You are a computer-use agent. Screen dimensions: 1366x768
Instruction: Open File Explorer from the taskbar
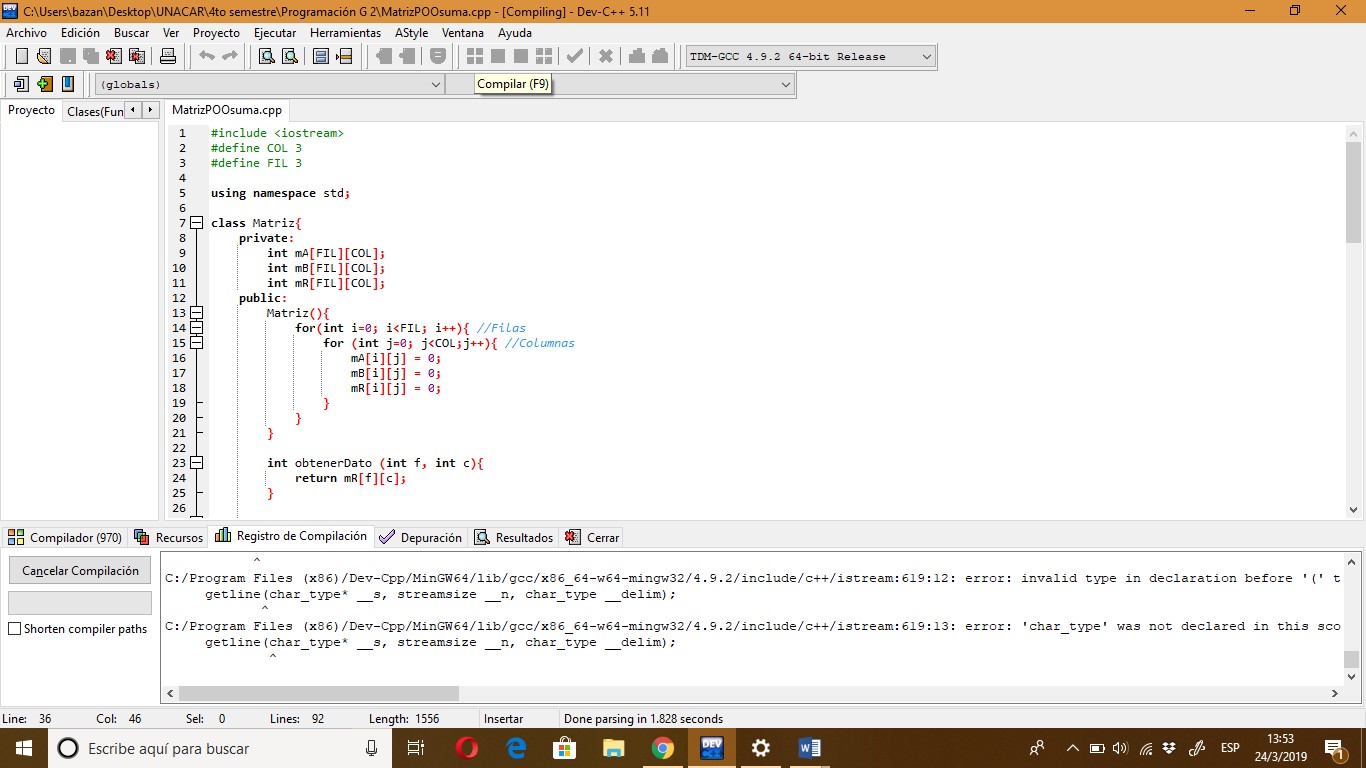point(614,748)
